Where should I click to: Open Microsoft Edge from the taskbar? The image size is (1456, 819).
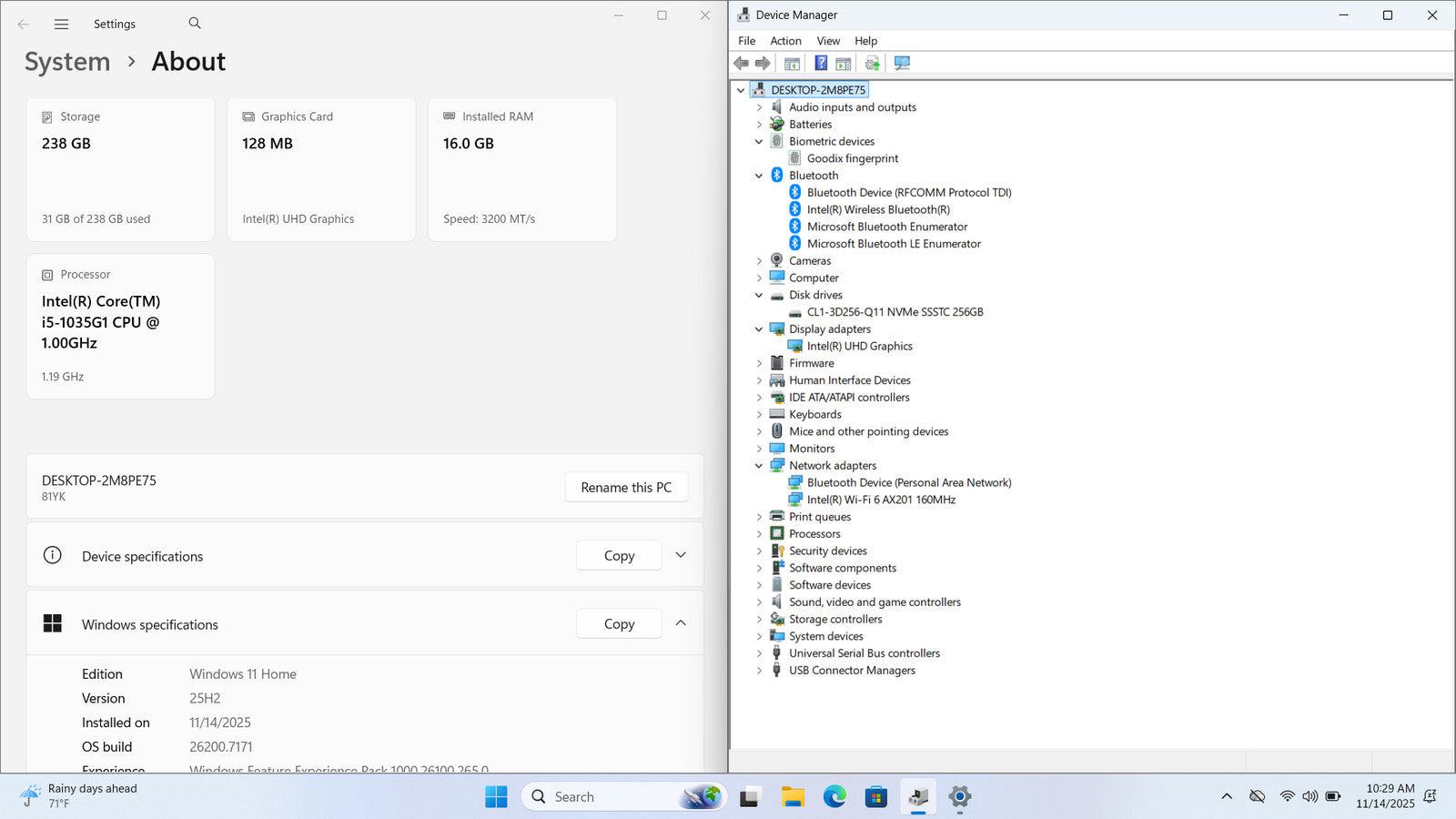click(834, 797)
